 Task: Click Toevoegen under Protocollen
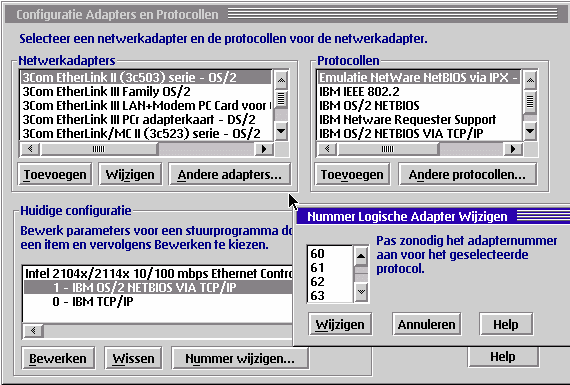[352, 175]
